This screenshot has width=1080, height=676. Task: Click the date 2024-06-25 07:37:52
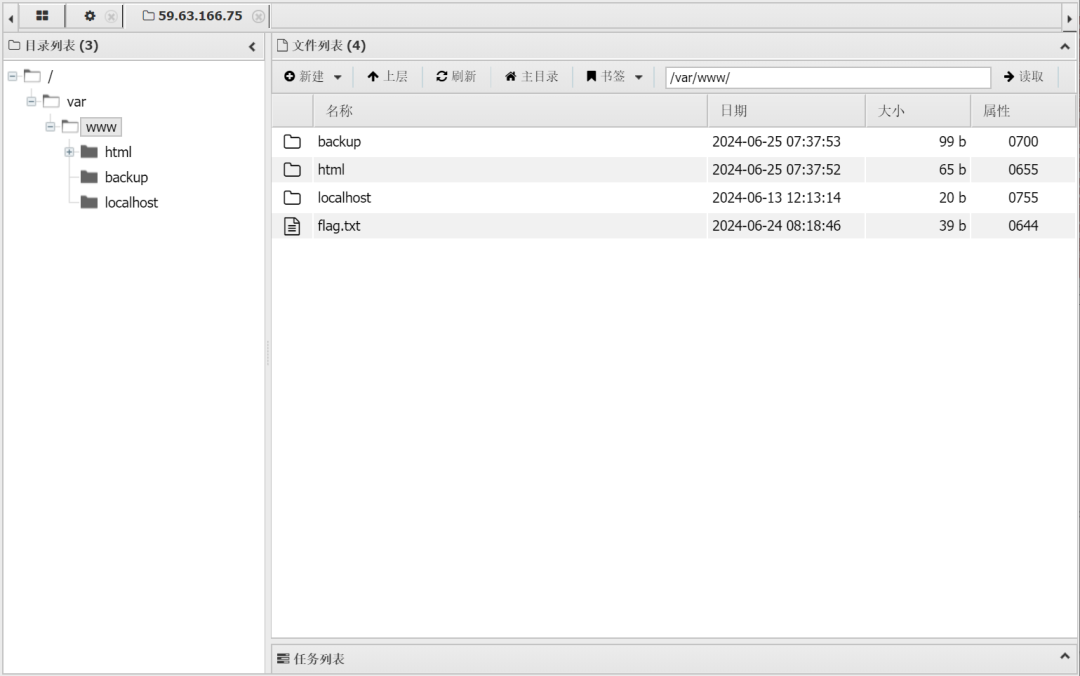(776, 170)
